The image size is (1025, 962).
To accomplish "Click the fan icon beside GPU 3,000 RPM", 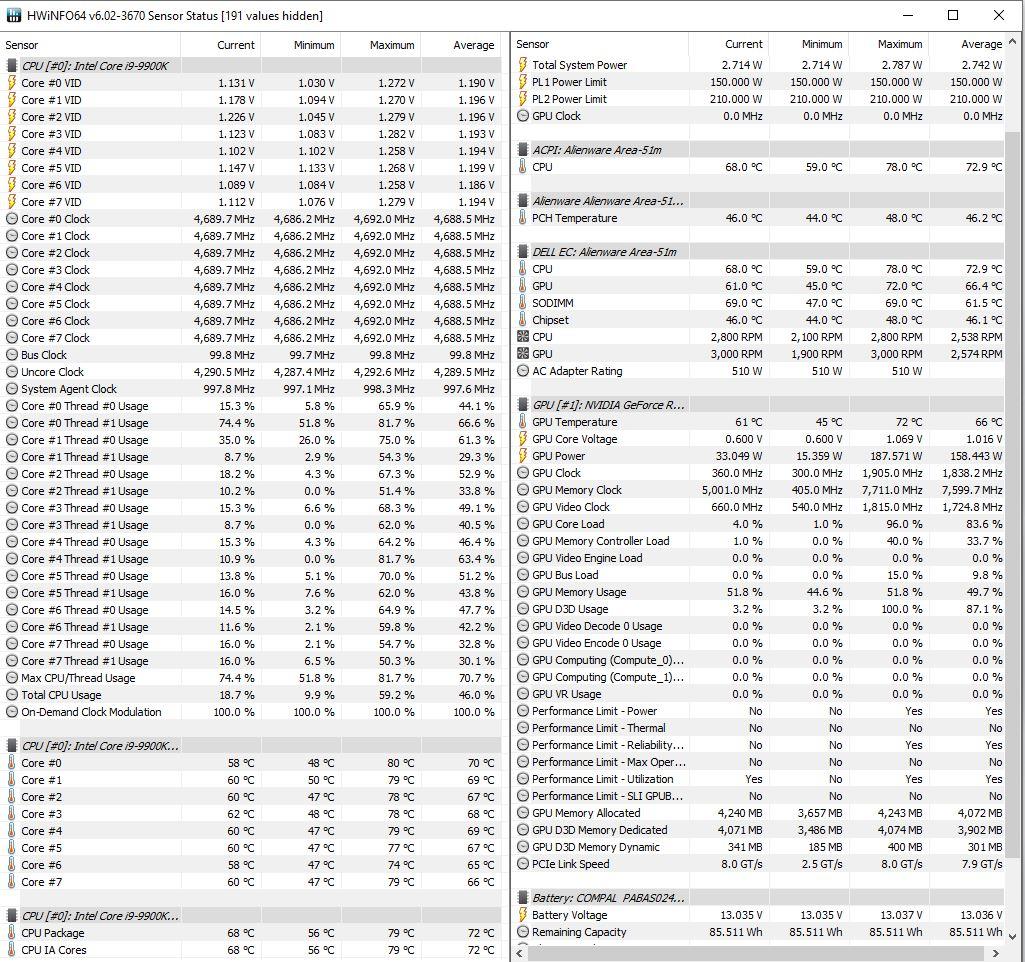I will pyautogui.click(x=523, y=354).
